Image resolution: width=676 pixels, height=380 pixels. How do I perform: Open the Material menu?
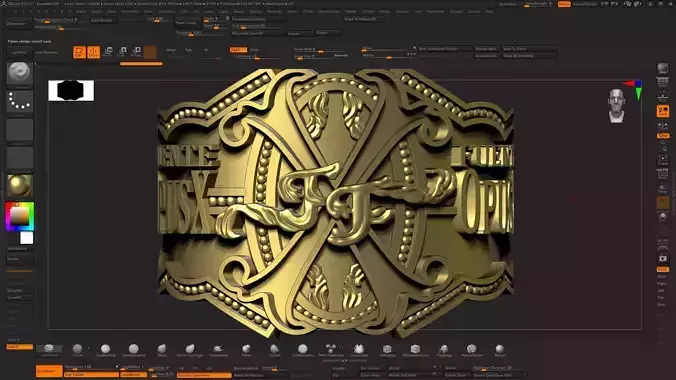click(x=274, y=12)
